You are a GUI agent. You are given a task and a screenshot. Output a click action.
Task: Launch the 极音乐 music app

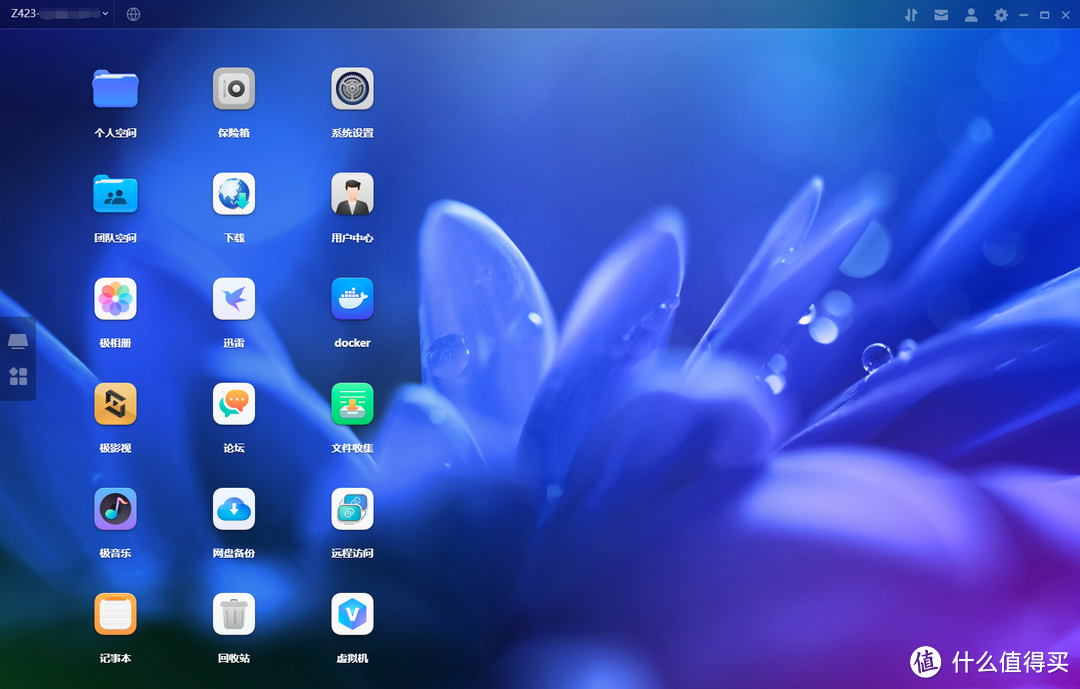pyautogui.click(x=115, y=509)
